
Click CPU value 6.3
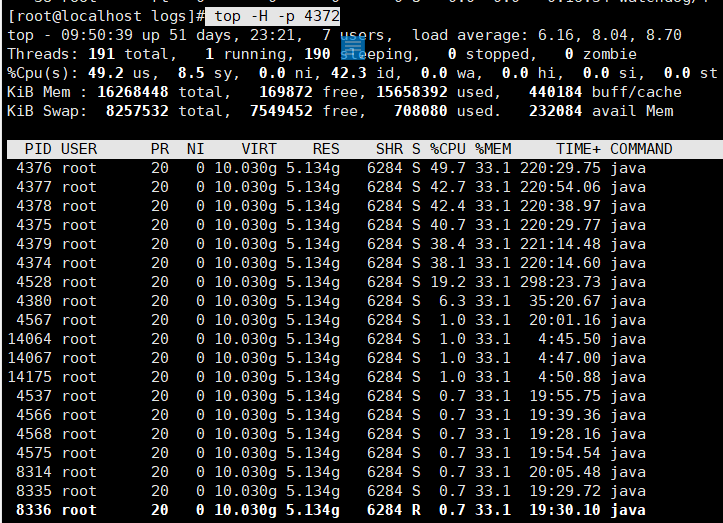pyautogui.click(x=452, y=301)
